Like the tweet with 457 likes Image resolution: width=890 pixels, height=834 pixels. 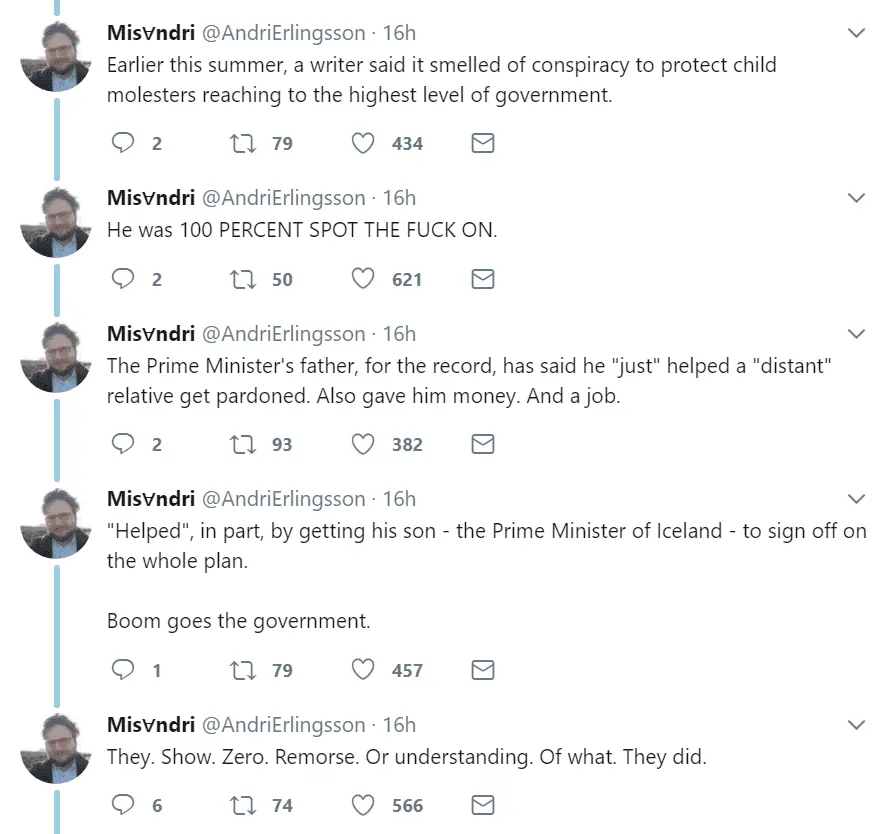363,670
